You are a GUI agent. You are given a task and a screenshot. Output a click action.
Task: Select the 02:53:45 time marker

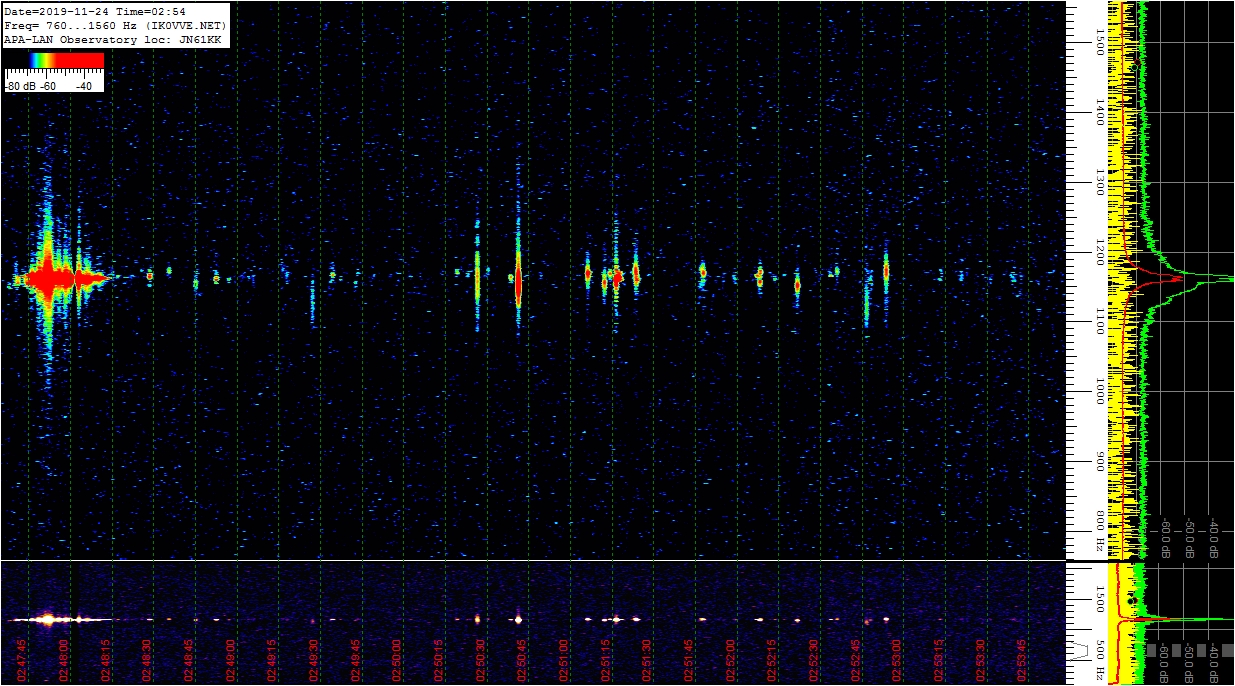coord(1023,659)
